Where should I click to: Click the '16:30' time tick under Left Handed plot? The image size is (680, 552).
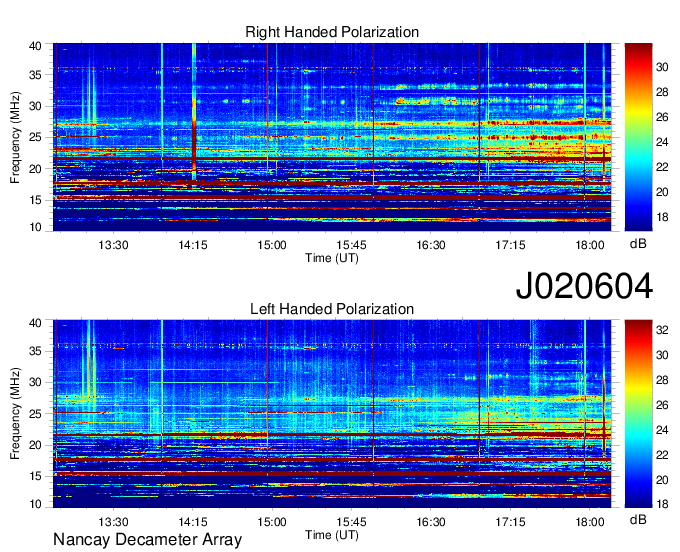(x=431, y=522)
